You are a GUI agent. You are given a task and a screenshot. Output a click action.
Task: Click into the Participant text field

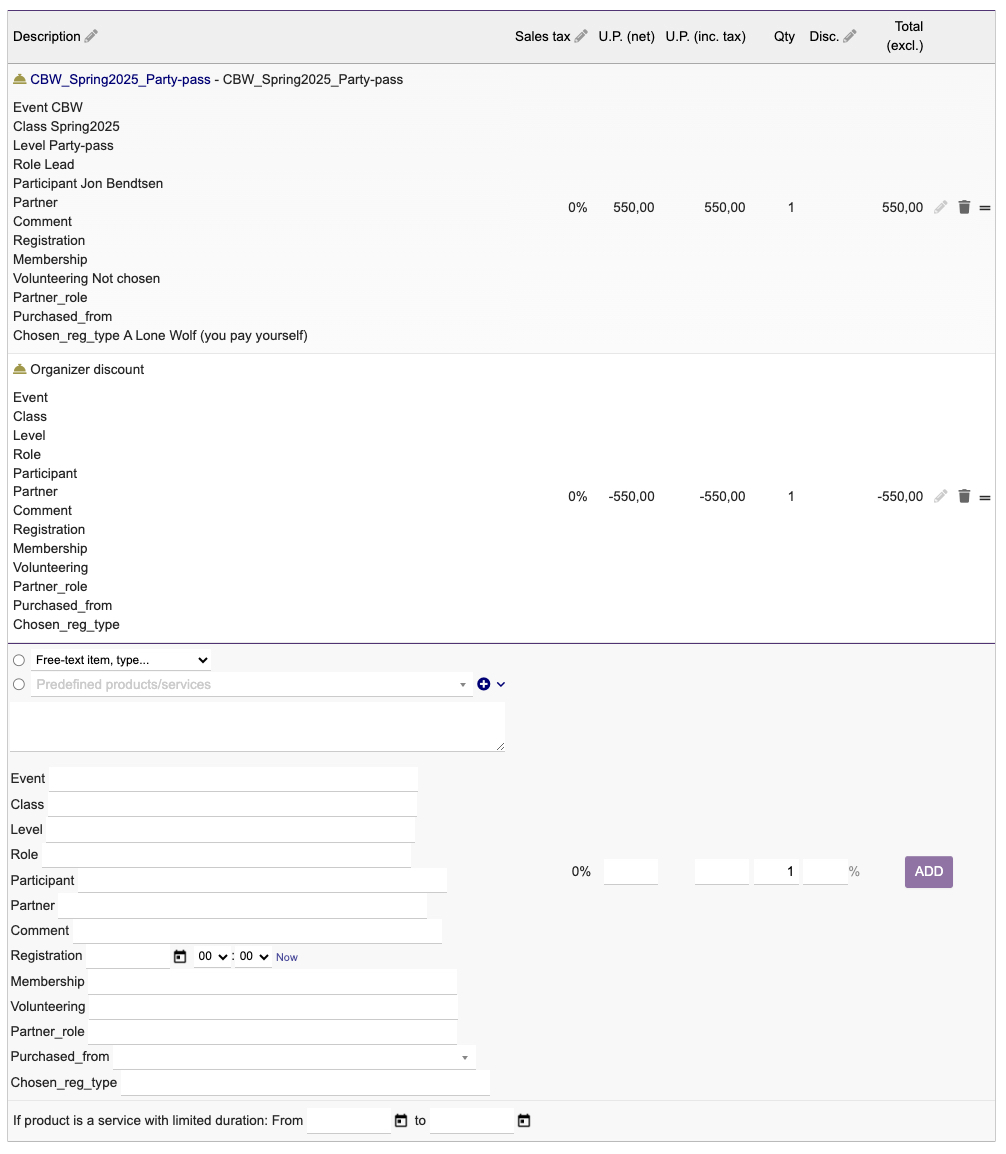[261, 880]
